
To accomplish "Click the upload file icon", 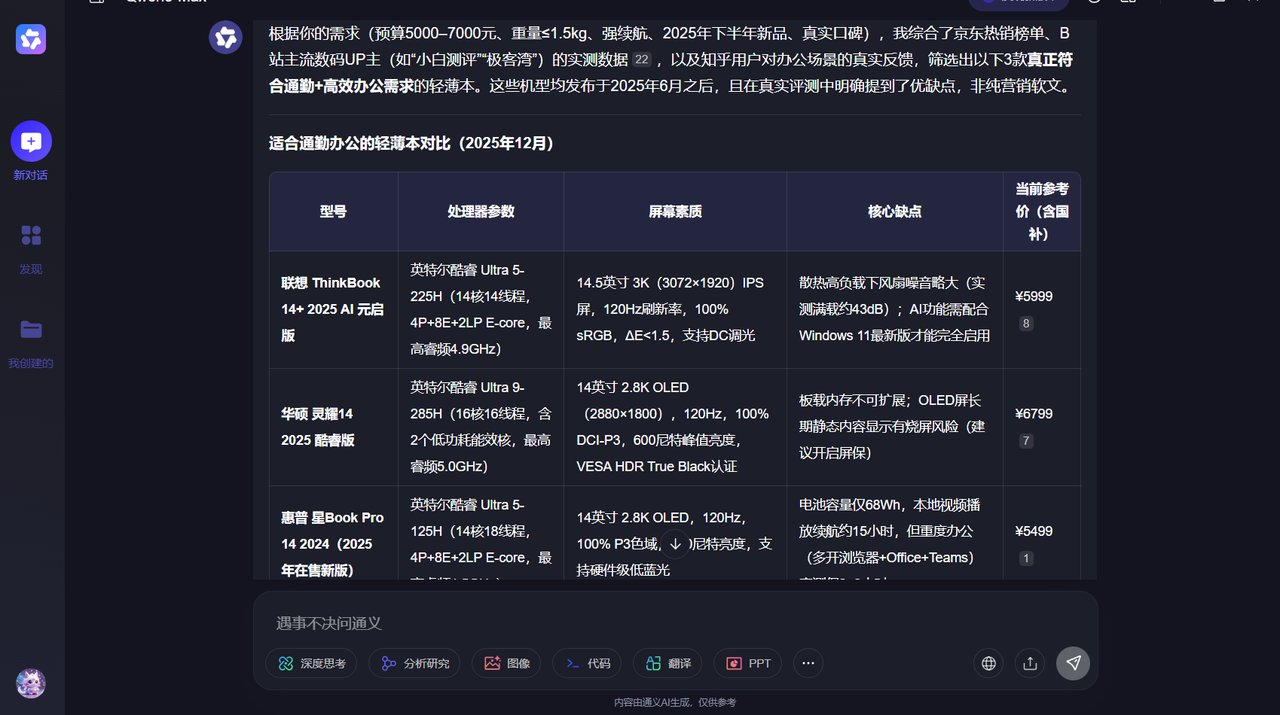I will (x=1031, y=663).
